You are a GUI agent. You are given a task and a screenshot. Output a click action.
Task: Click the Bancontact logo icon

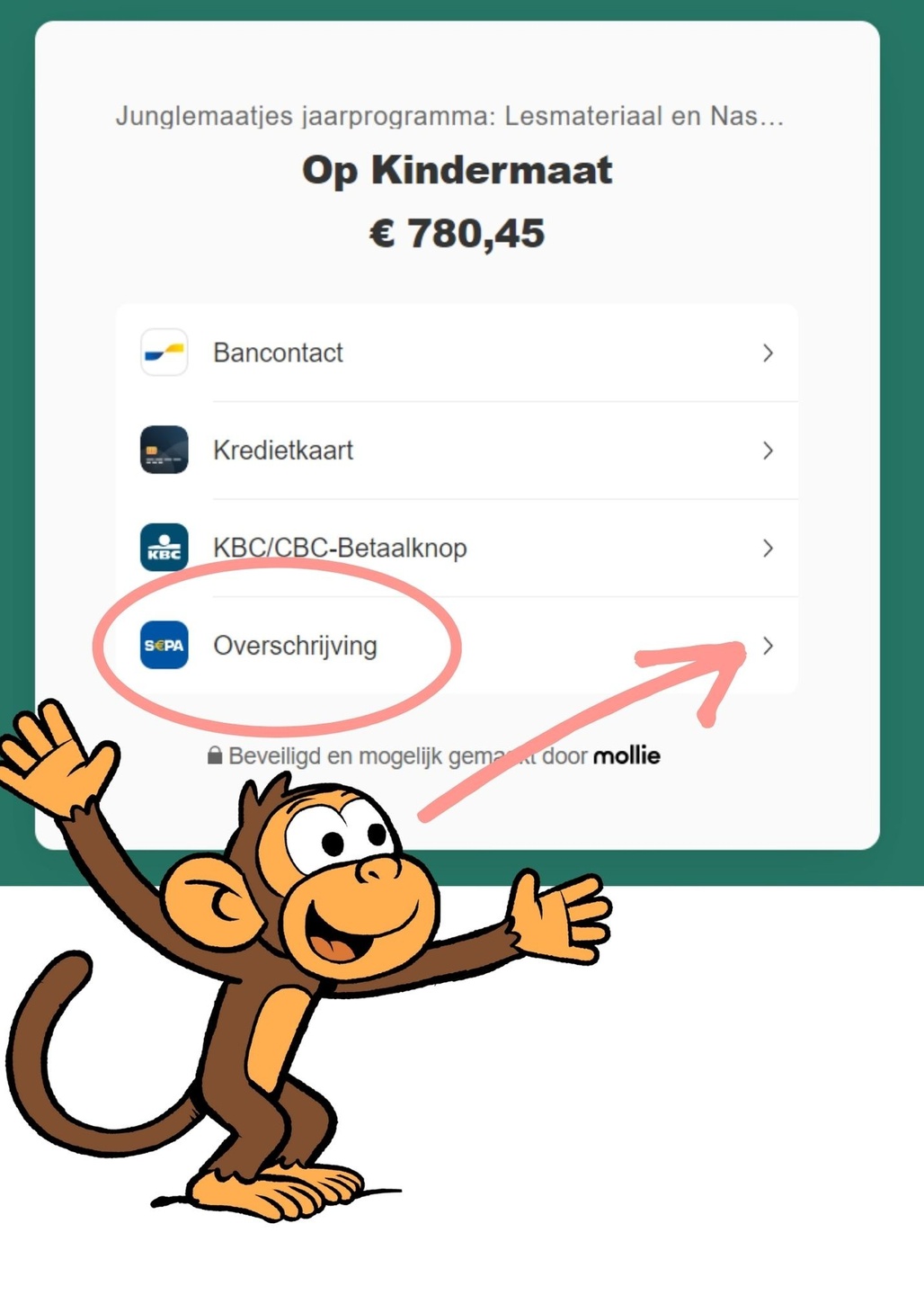coord(164,353)
